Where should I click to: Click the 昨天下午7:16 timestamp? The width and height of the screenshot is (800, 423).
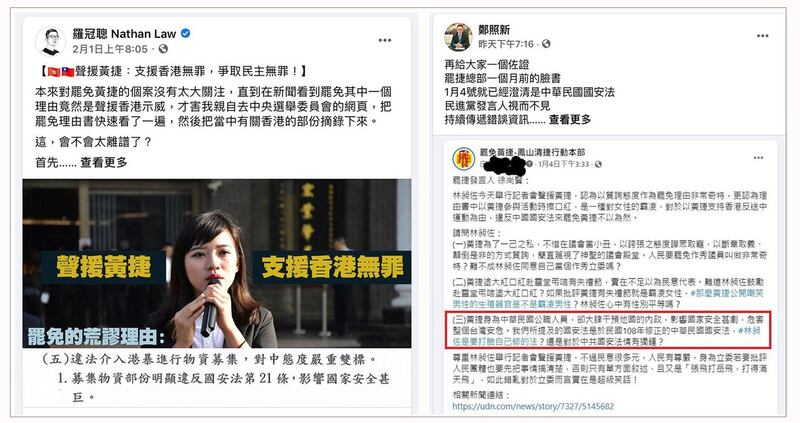506,44
